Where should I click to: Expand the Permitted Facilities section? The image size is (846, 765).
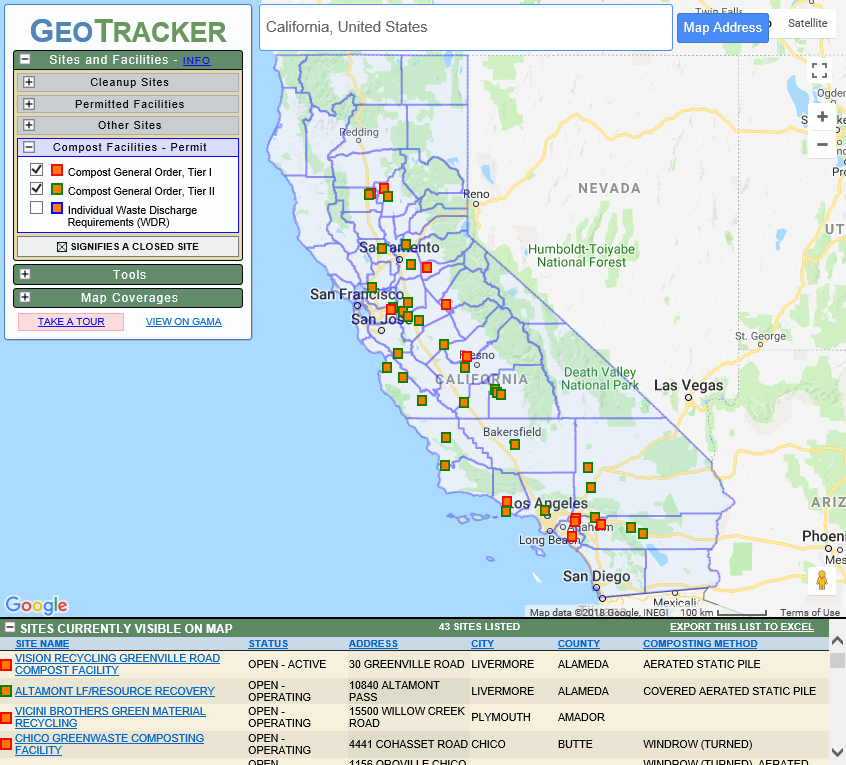pos(29,104)
